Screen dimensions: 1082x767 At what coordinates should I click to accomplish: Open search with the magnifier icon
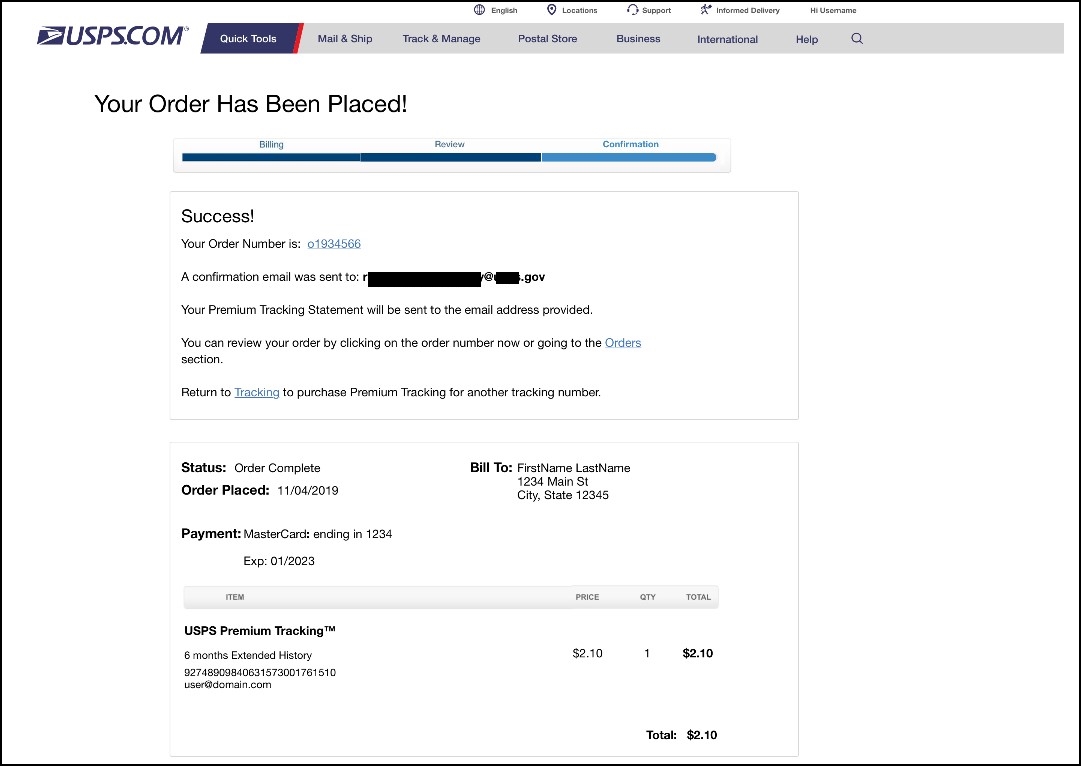pyautogui.click(x=857, y=39)
